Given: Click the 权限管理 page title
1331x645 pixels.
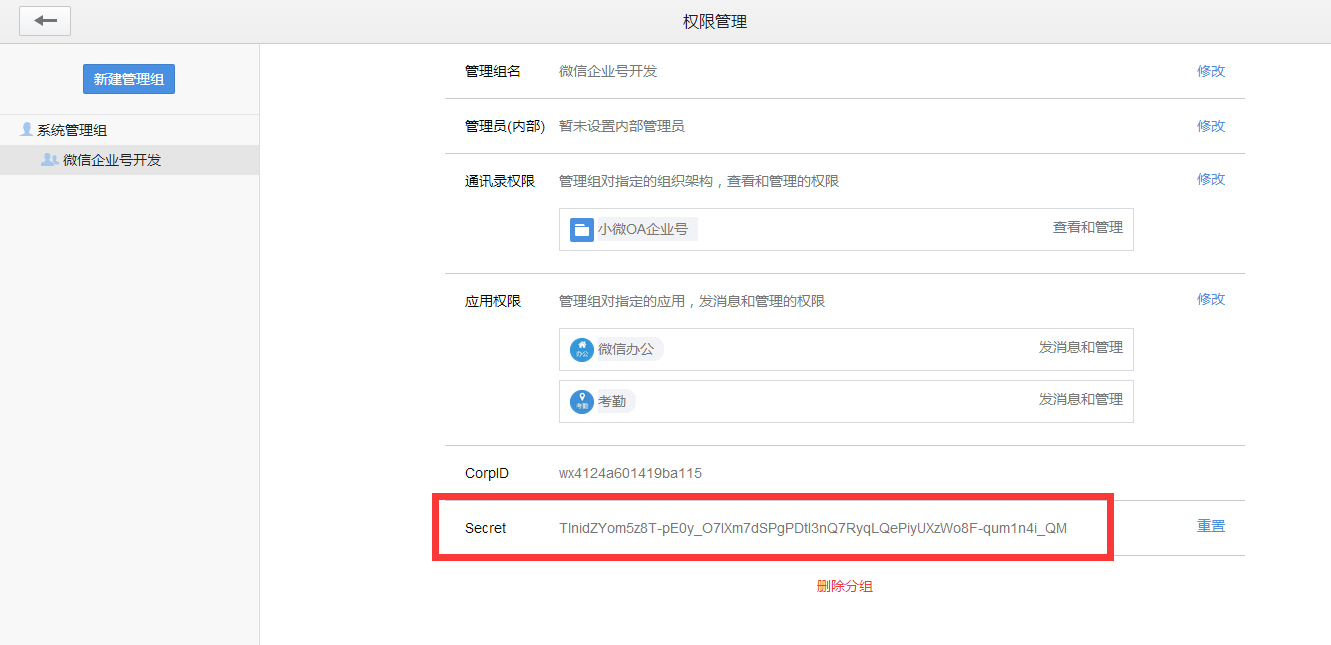Looking at the screenshot, I should click(x=715, y=21).
